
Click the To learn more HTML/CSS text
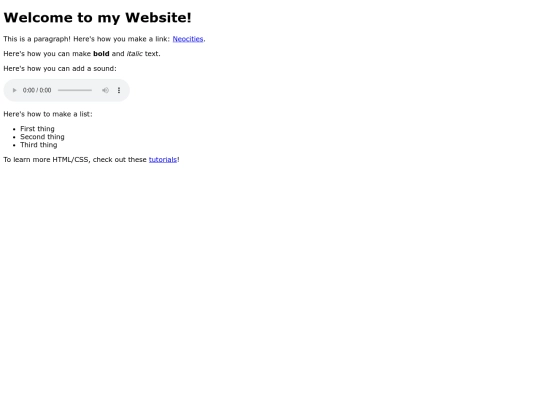[47, 159]
